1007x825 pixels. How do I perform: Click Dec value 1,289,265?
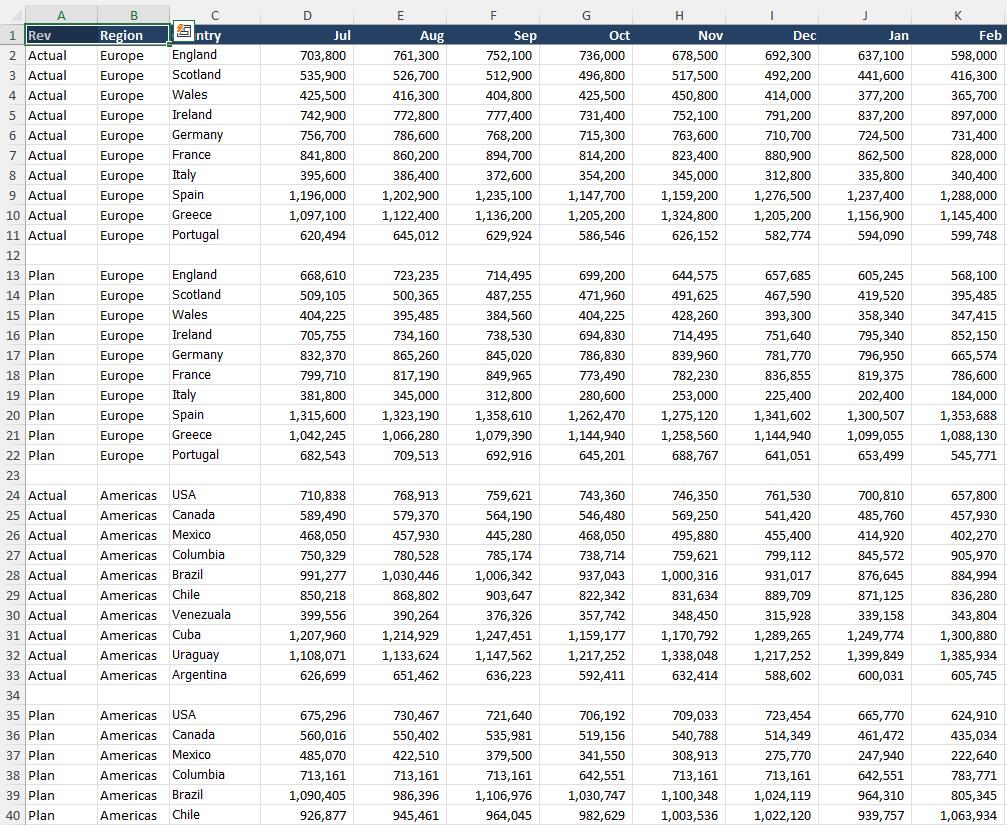(x=772, y=636)
